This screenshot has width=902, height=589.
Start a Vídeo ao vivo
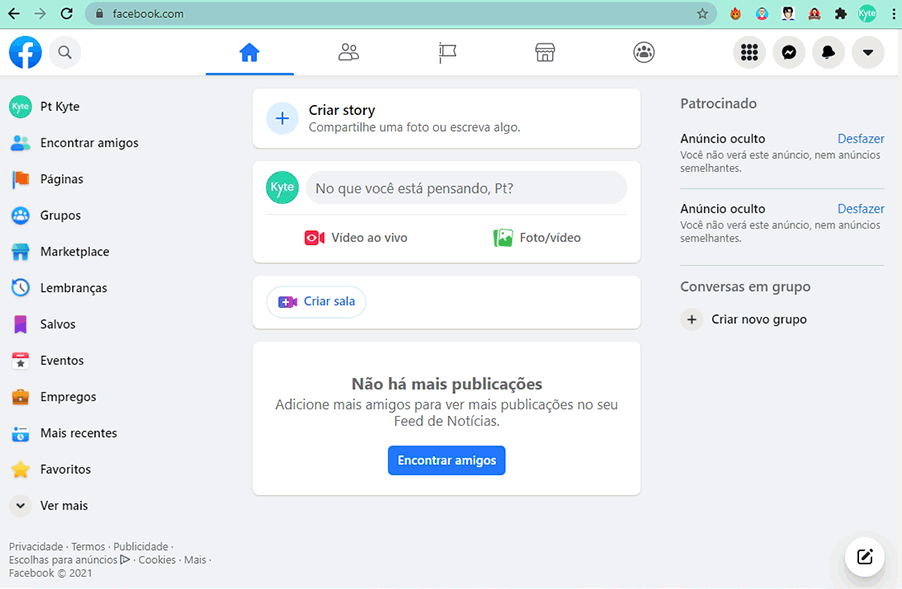coord(356,238)
